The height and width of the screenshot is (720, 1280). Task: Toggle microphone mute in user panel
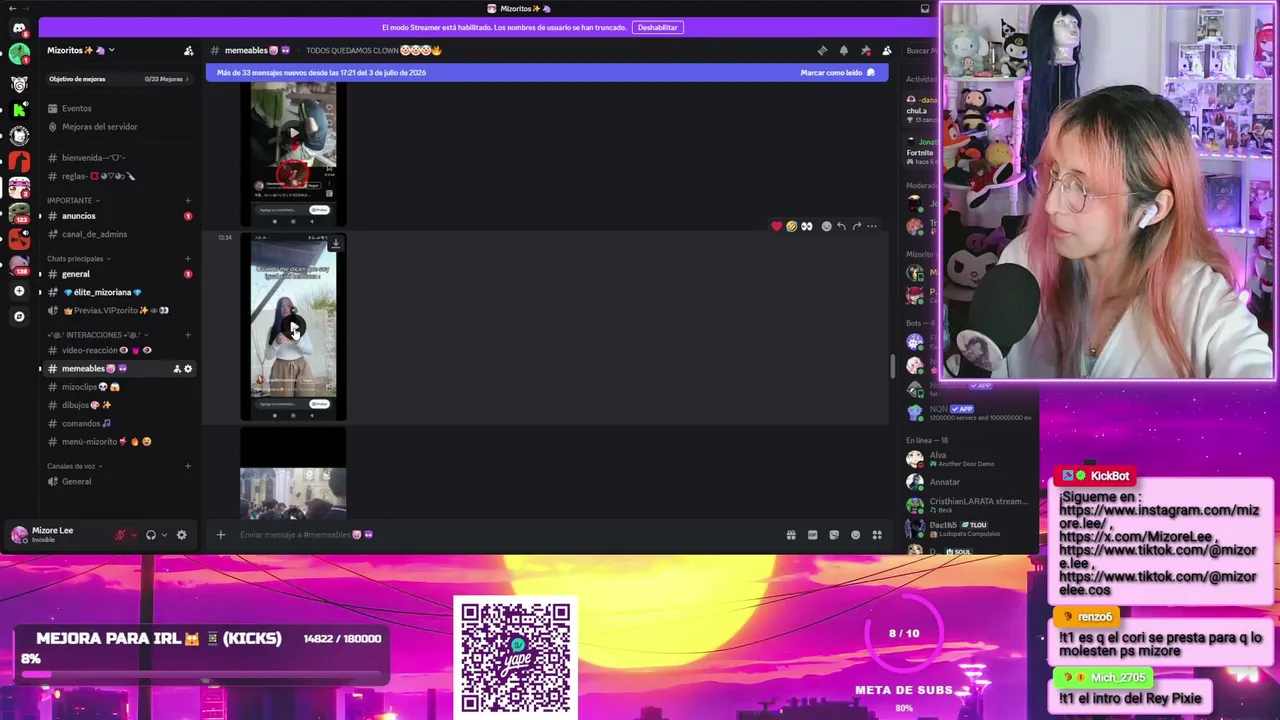click(x=121, y=535)
